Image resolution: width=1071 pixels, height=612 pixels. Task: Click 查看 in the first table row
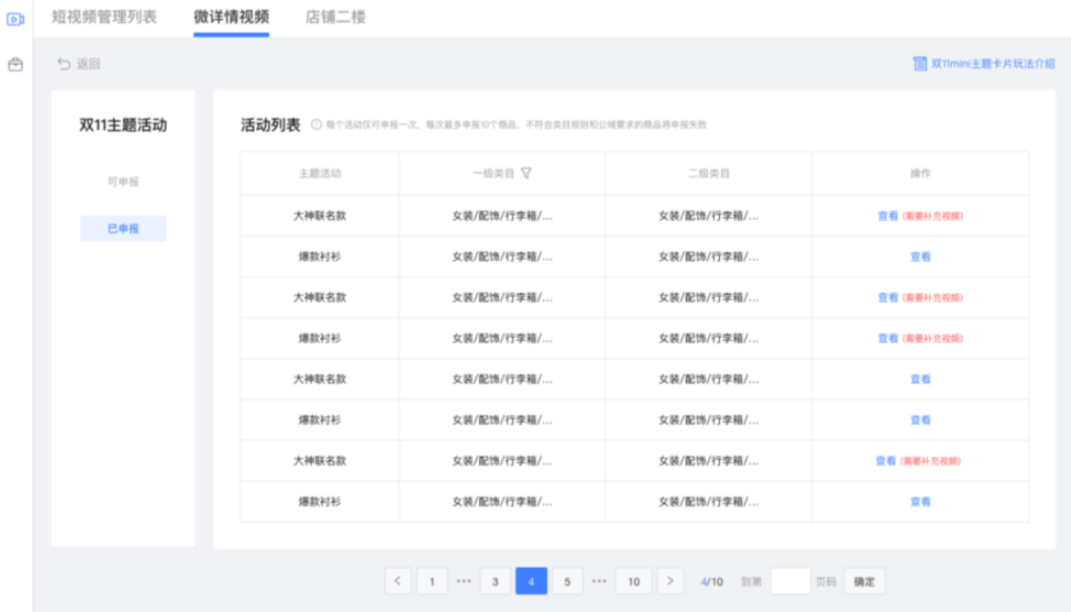[887, 215]
